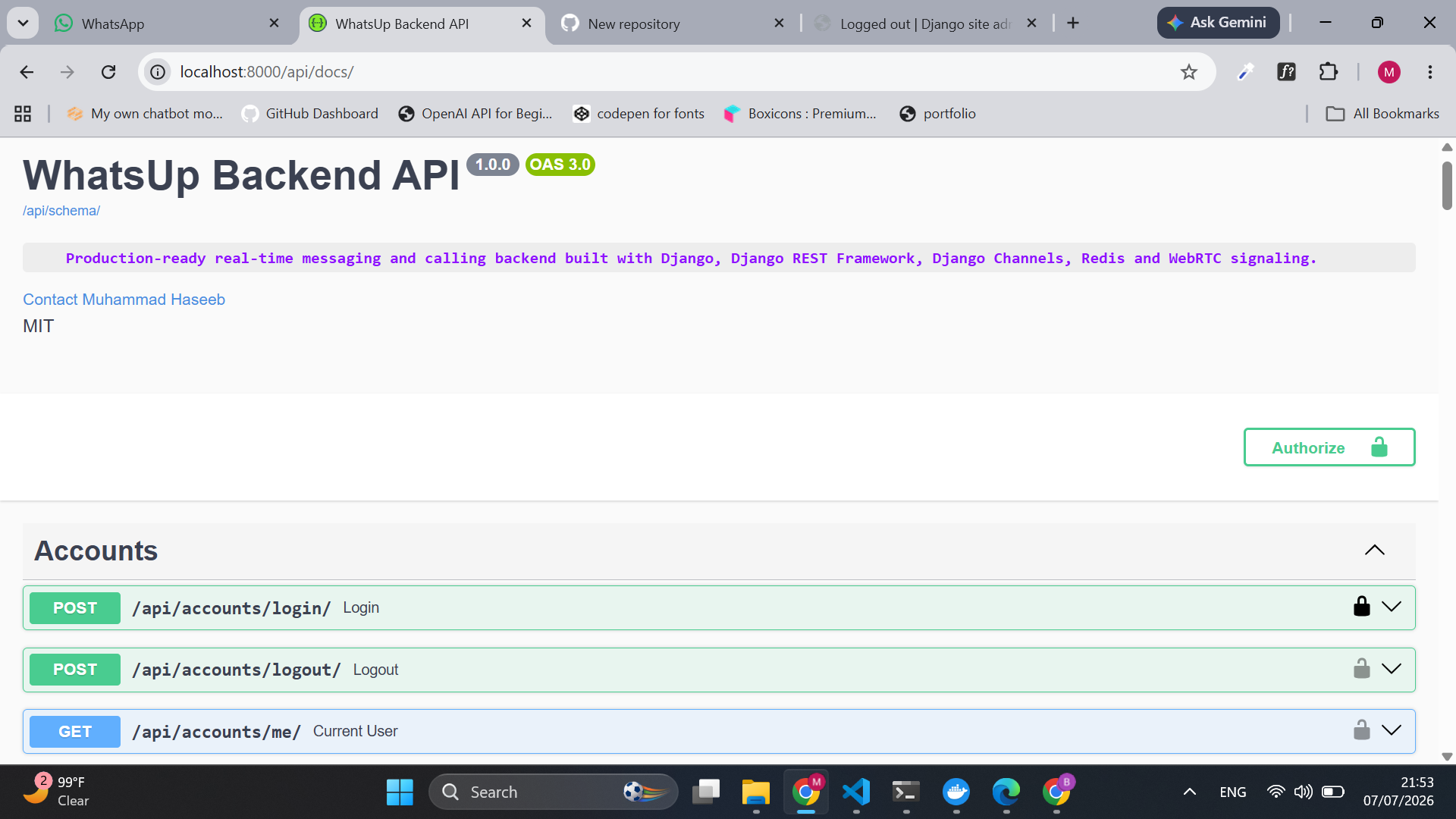Viewport: 1456px width, 819px height.
Task: Open Docker Desktop from the taskbar
Action: [956, 792]
